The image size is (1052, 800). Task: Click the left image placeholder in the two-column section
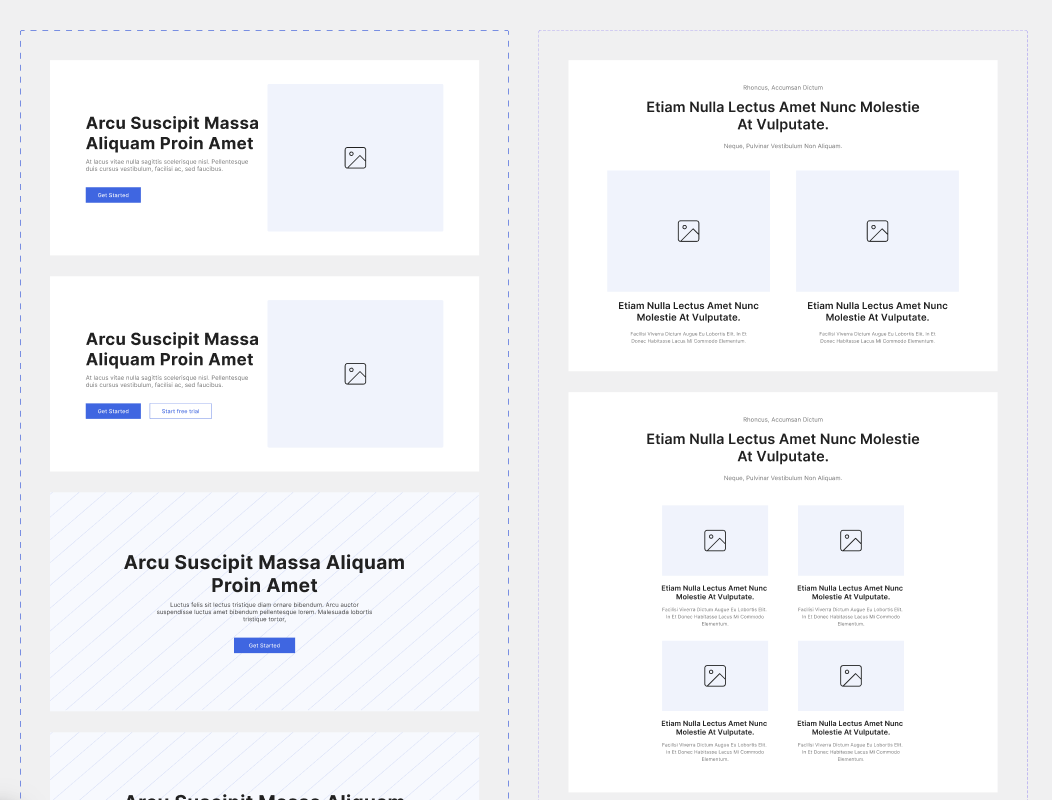pyautogui.click(x=688, y=230)
